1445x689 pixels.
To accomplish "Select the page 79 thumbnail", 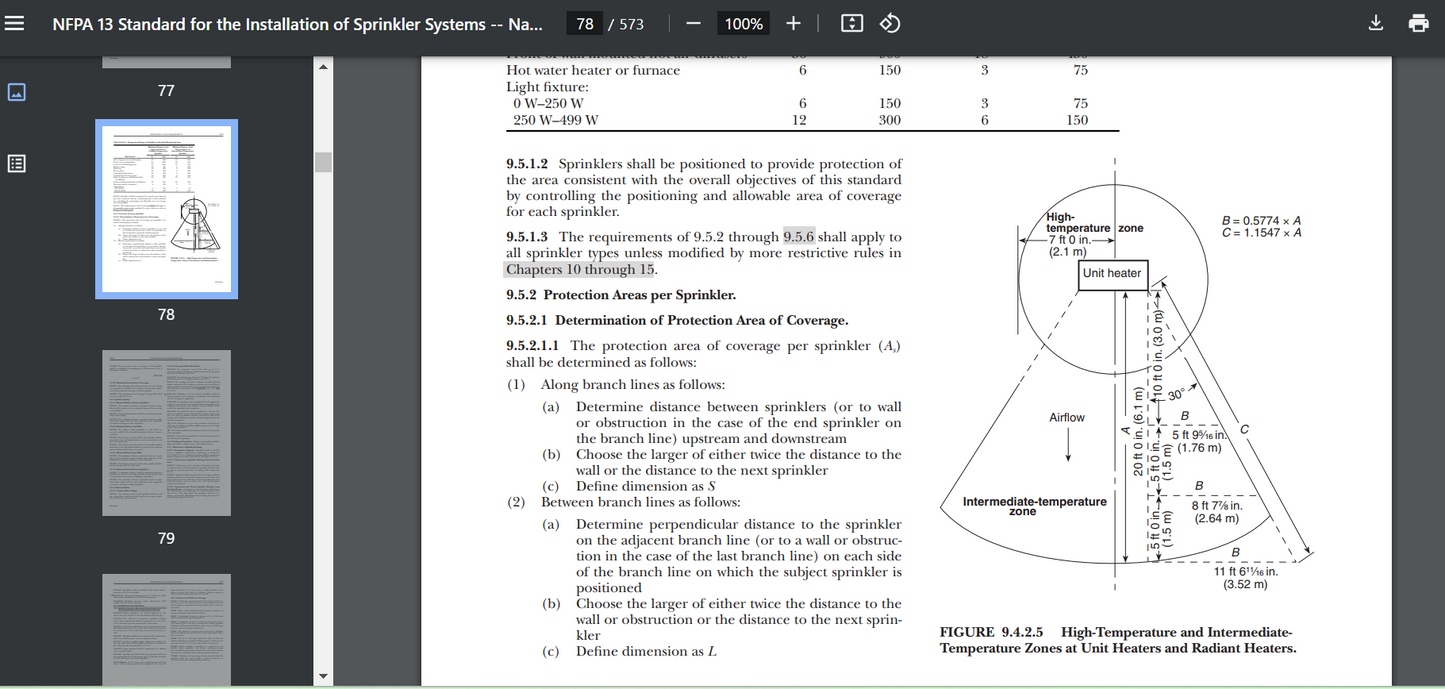I will coord(166,432).
